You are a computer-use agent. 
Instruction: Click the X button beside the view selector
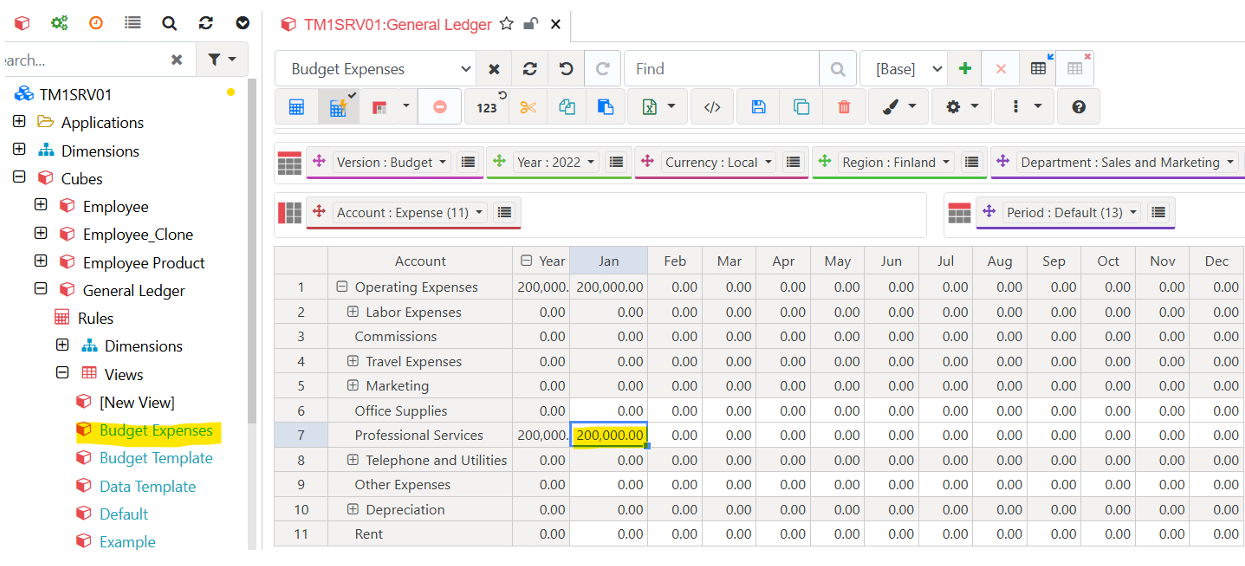[x=494, y=69]
